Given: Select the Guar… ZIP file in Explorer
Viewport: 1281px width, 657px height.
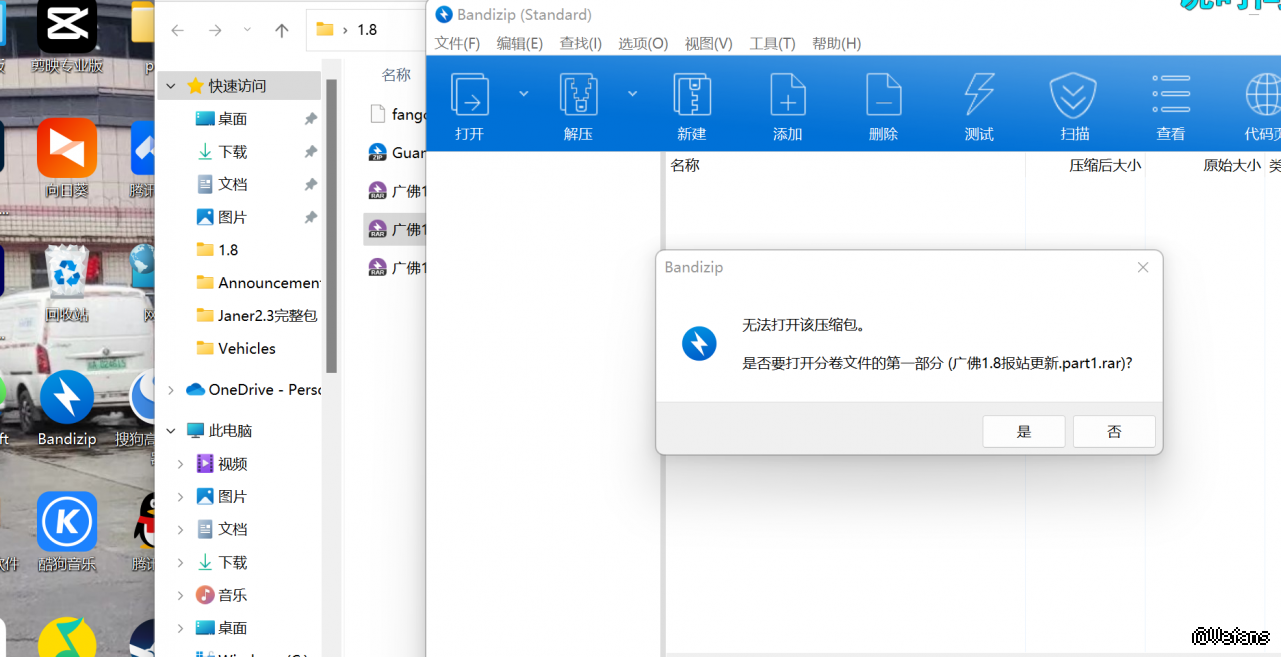Looking at the screenshot, I should [397, 153].
